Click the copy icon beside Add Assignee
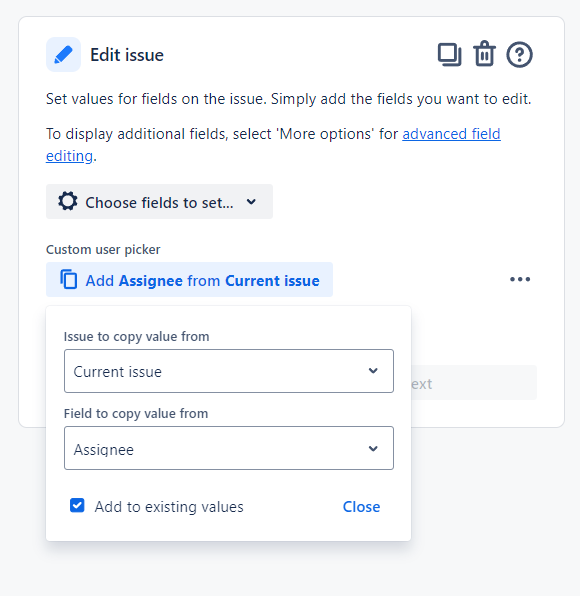The width and height of the screenshot is (580, 596). pyautogui.click(x=69, y=279)
